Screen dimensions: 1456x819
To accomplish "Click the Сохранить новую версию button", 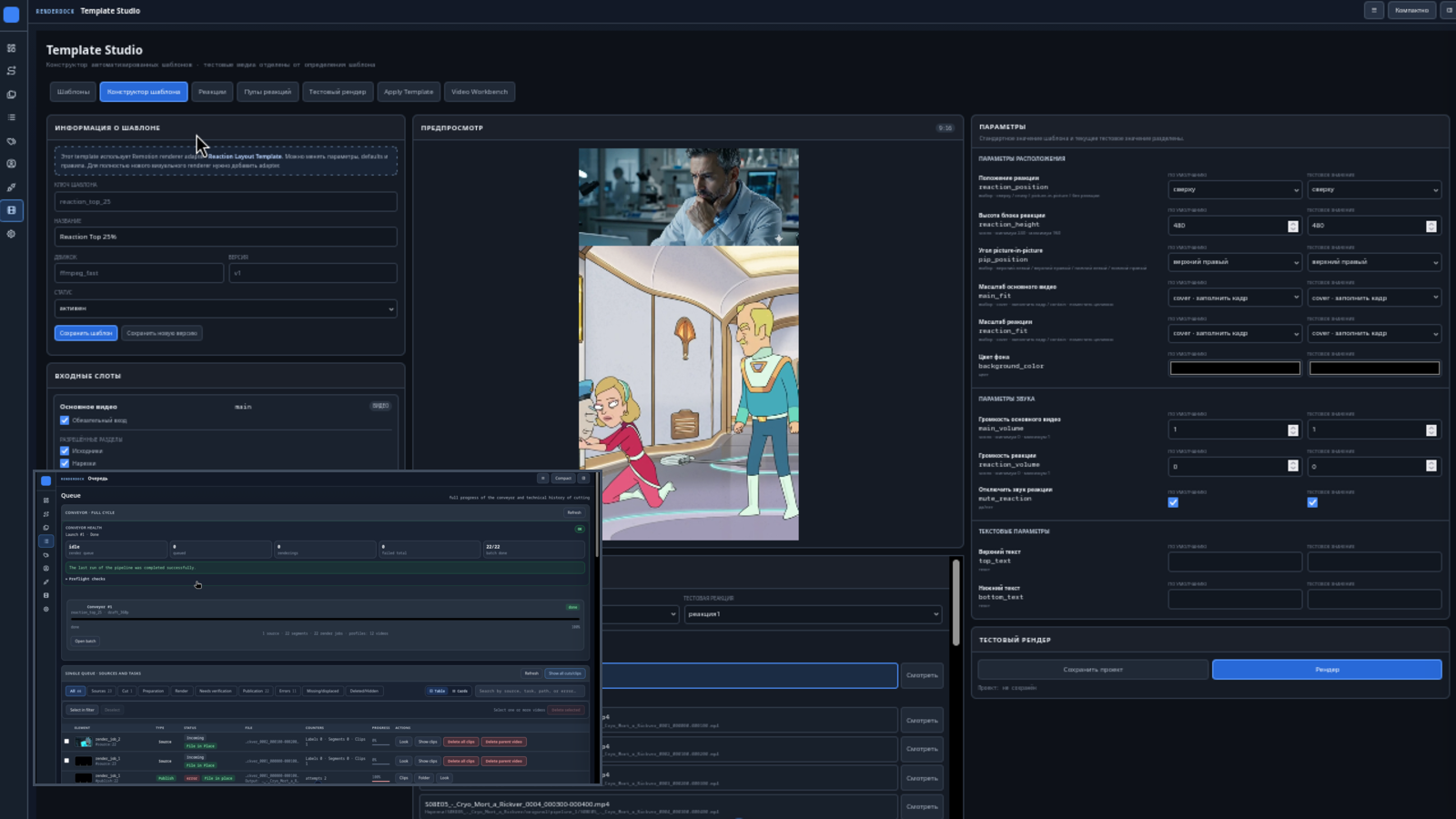I will pyautogui.click(x=162, y=333).
